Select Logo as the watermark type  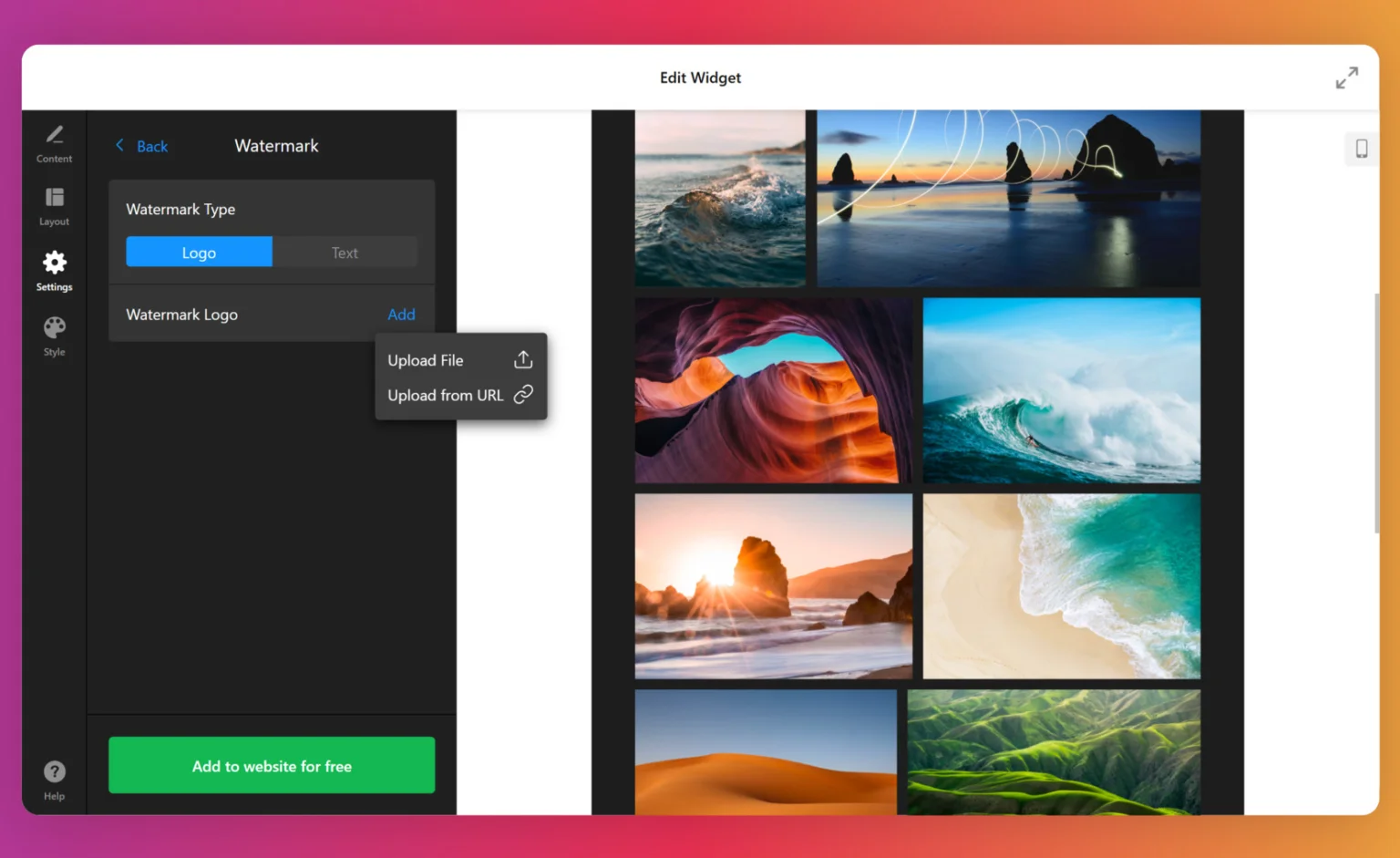tap(199, 252)
